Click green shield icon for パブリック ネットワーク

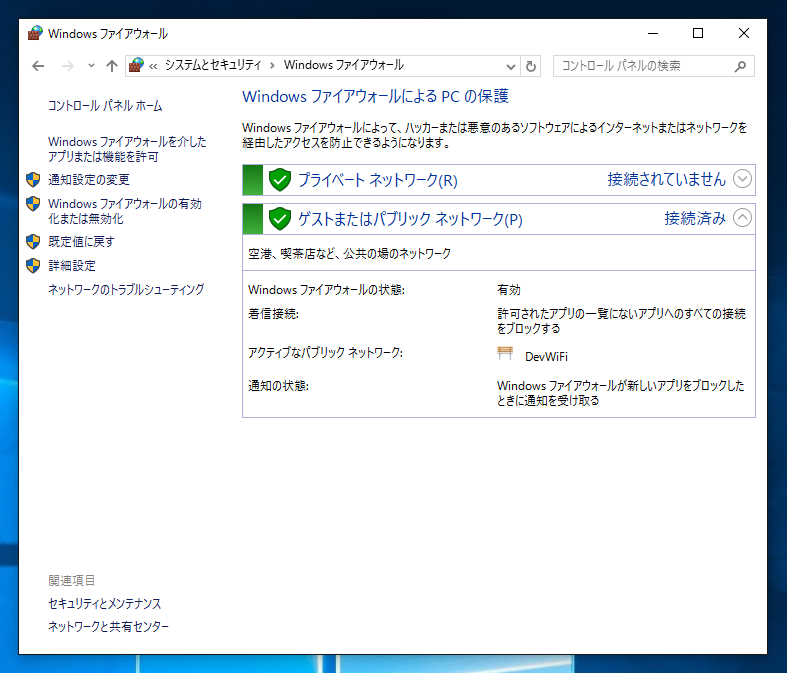click(x=280, y=219)
